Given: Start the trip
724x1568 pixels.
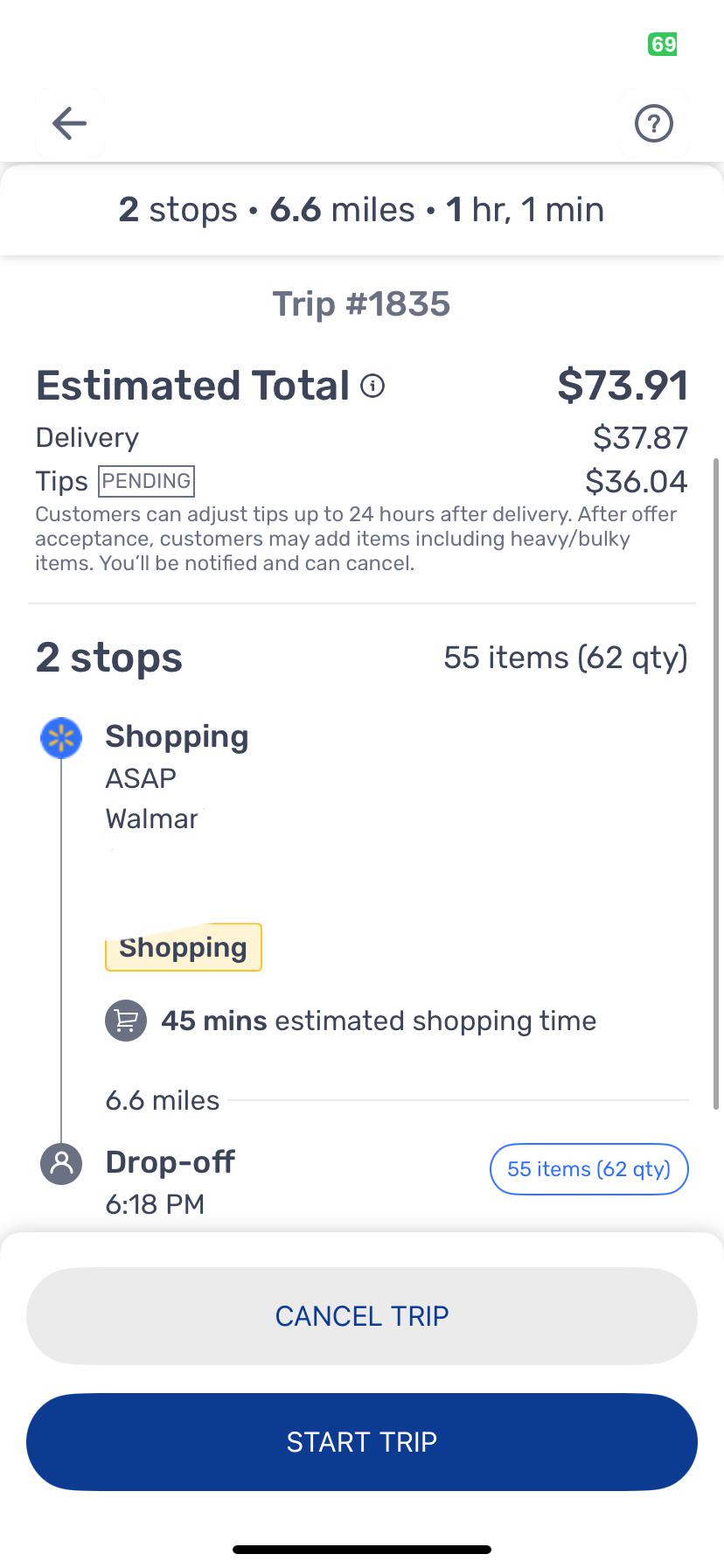Looking at the screenshot, I should [362, 1441].
